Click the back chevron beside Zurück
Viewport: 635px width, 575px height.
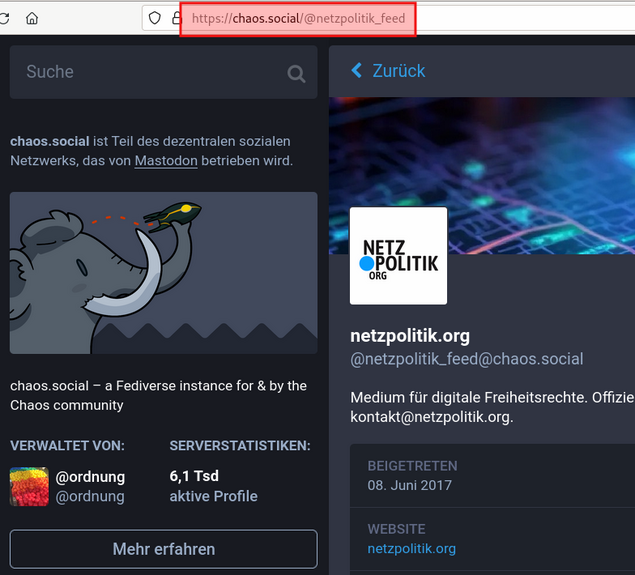click(357, 71)
